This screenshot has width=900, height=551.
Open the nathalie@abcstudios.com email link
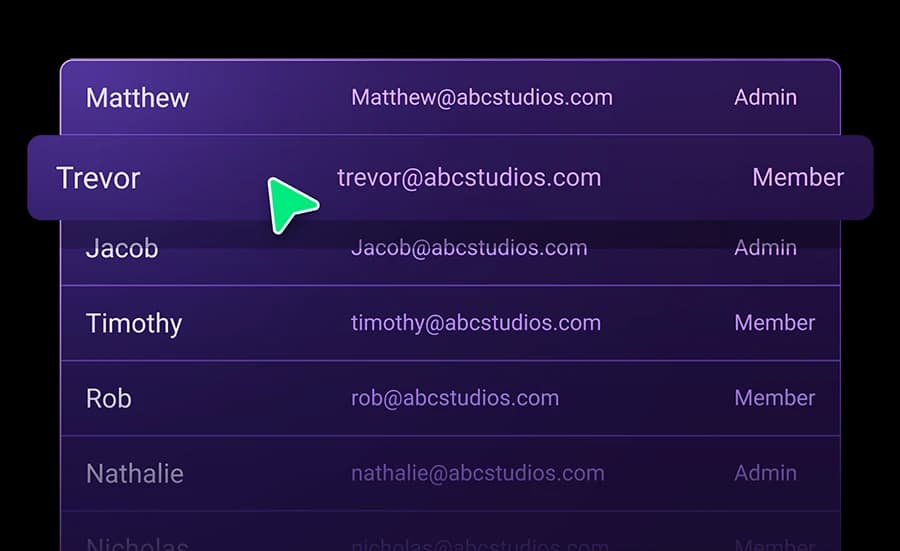(x=478, y=474)
